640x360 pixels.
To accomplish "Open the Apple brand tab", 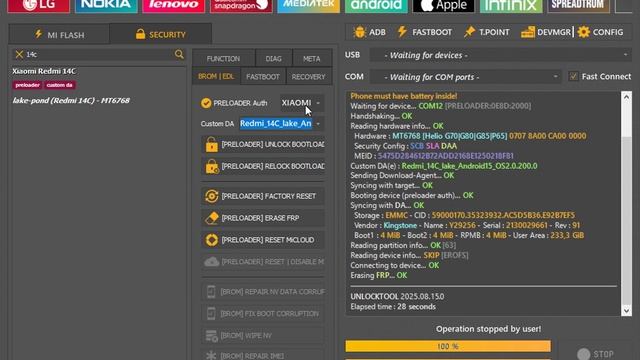I will pos(443,6).
